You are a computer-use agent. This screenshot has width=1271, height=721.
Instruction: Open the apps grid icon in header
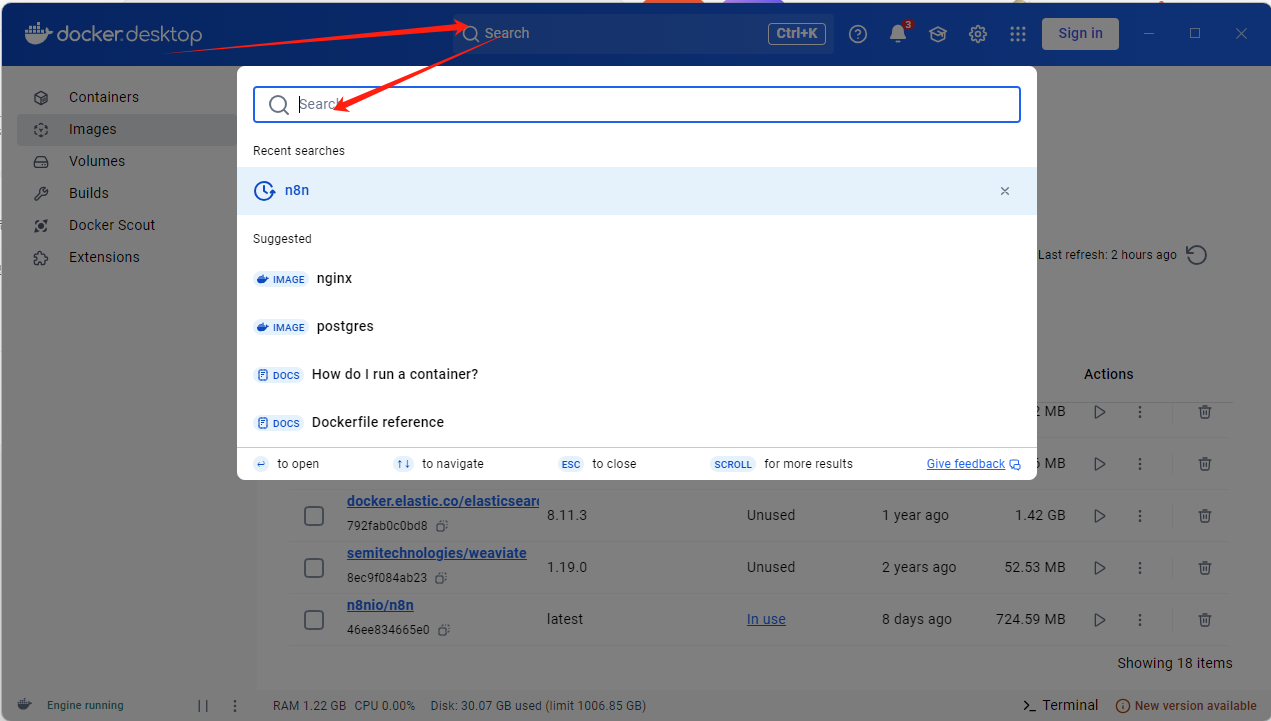pyautogui.click(x=1018, y=34)
